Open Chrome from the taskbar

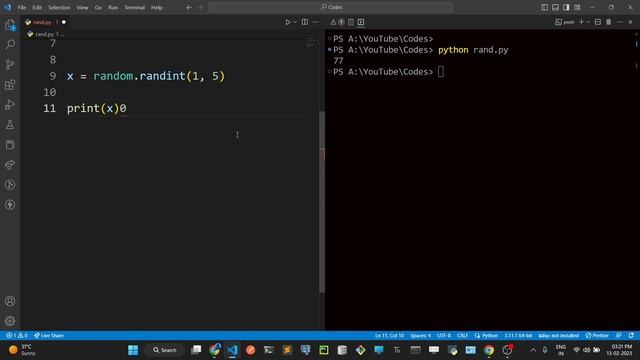click(x=489, y=350)
